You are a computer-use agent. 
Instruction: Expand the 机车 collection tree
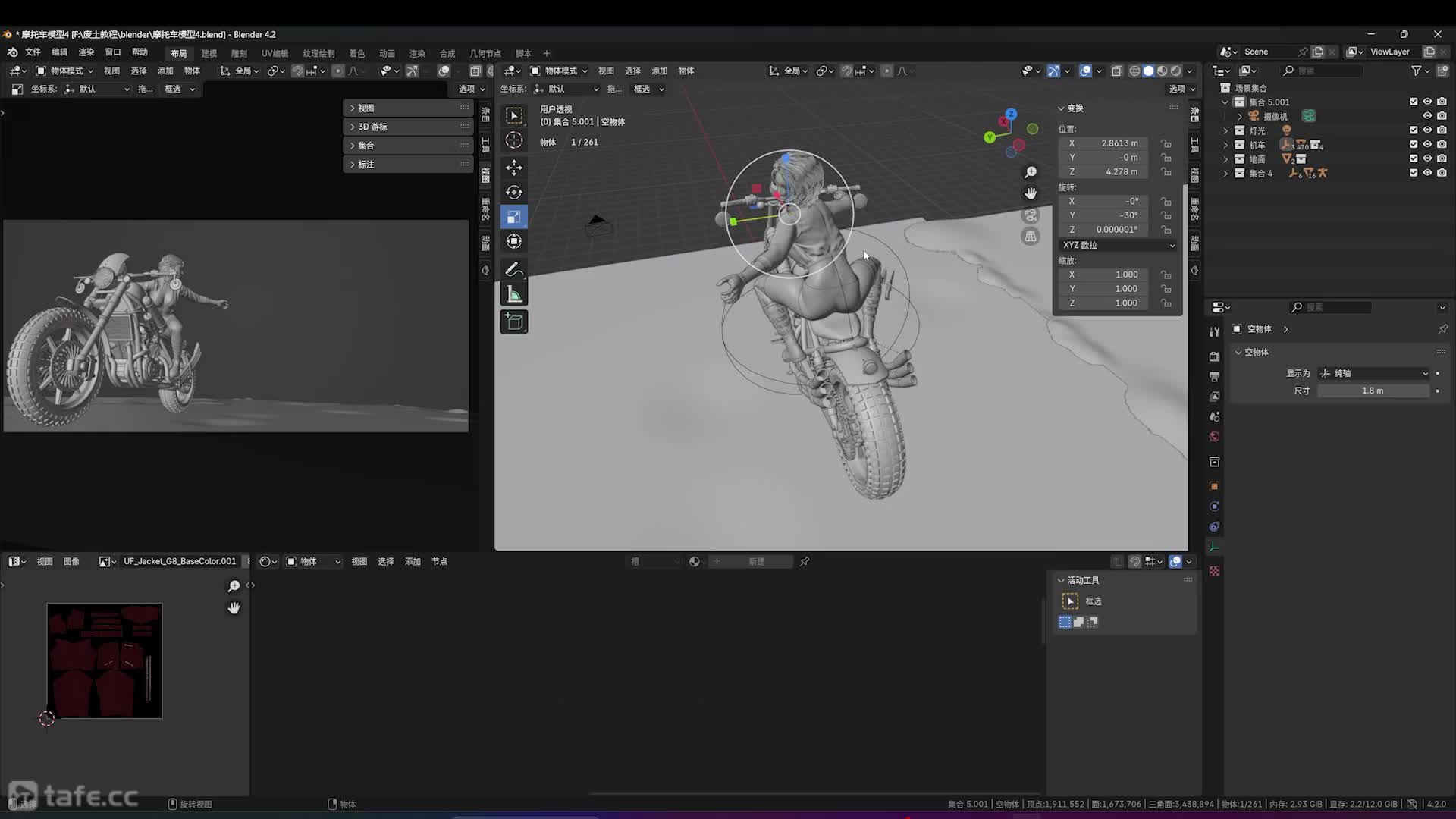[x=1225, y=145]
